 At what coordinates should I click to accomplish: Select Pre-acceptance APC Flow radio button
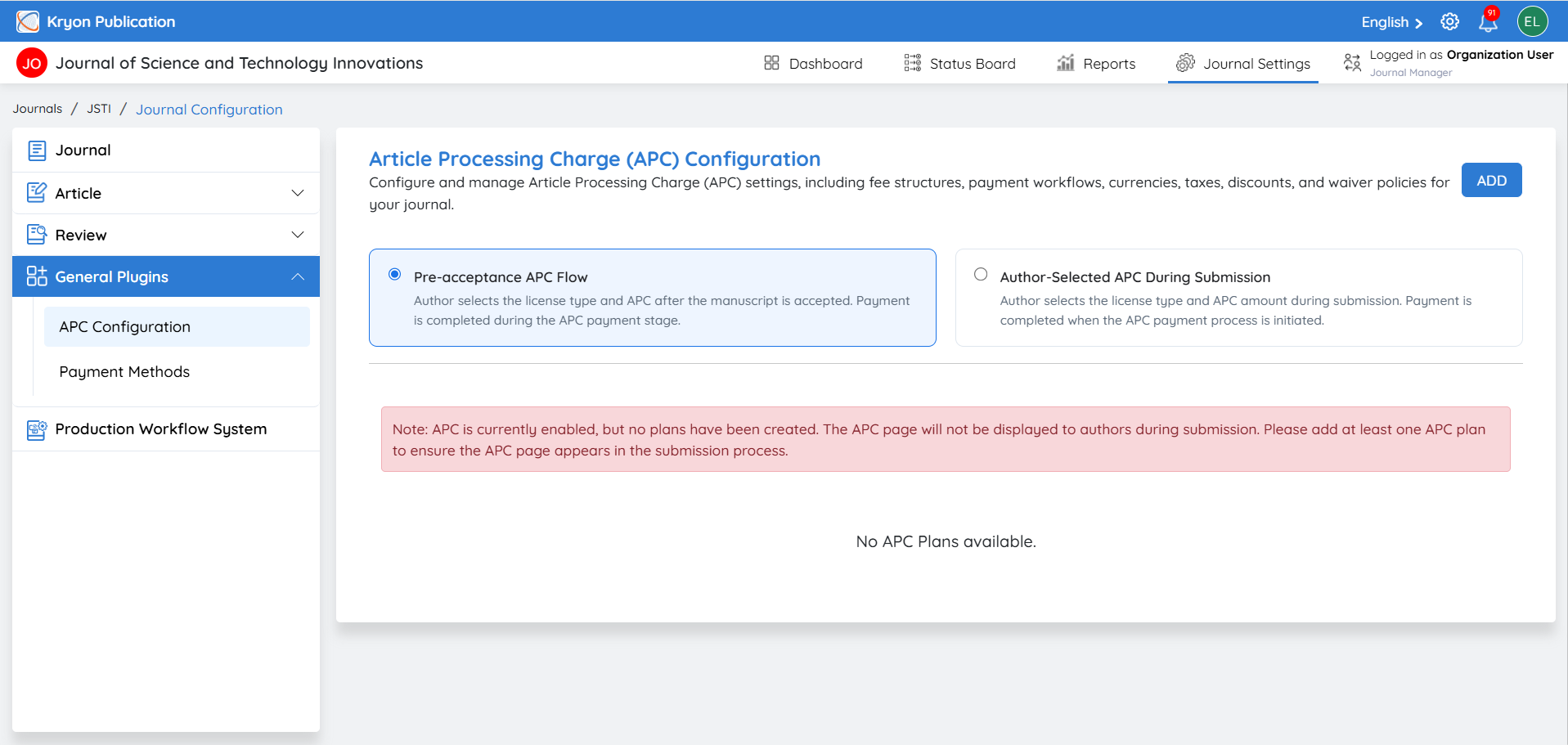point(395,275)
